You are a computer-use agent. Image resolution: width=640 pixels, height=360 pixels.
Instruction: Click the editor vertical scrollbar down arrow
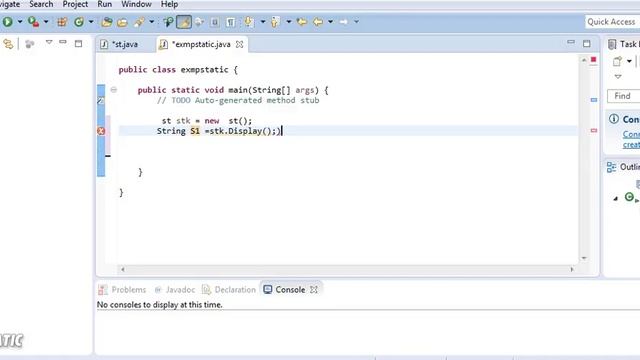[x=584, y=258]
